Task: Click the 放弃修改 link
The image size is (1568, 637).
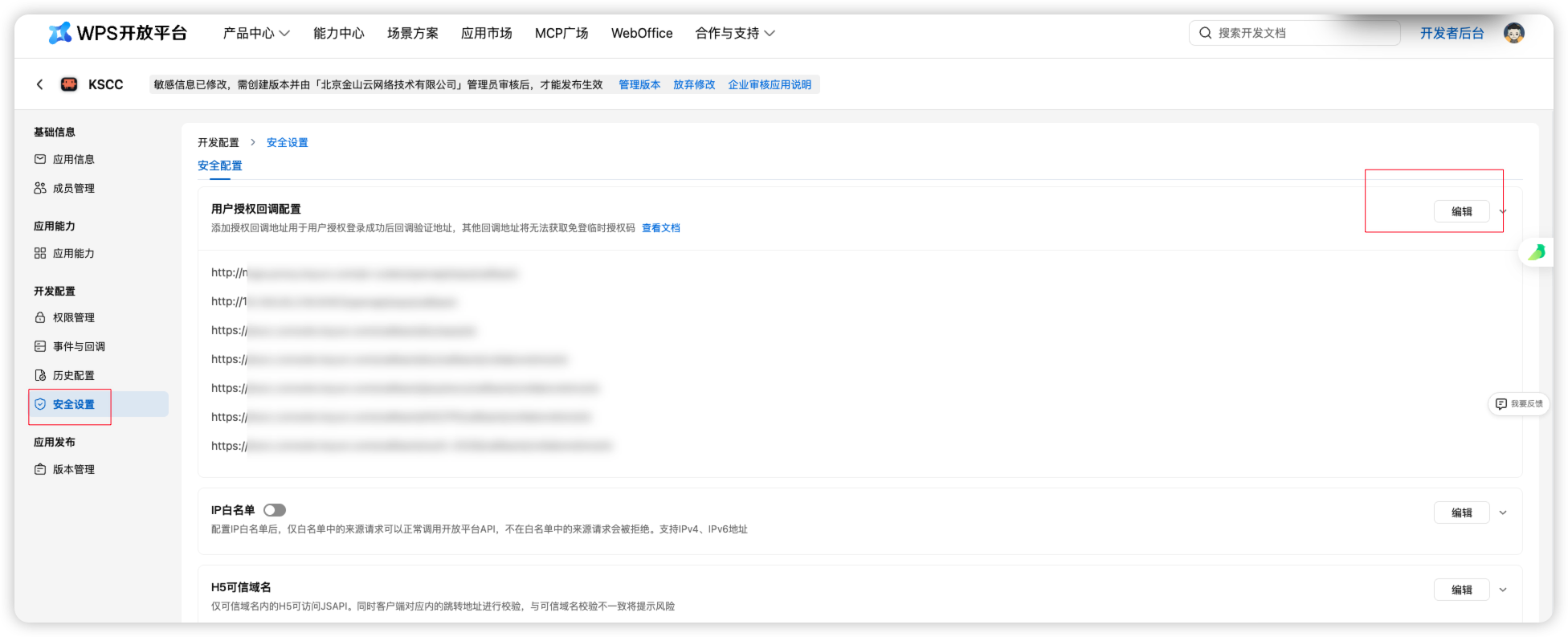Action: pyautogui.click(x=694, y=84)
